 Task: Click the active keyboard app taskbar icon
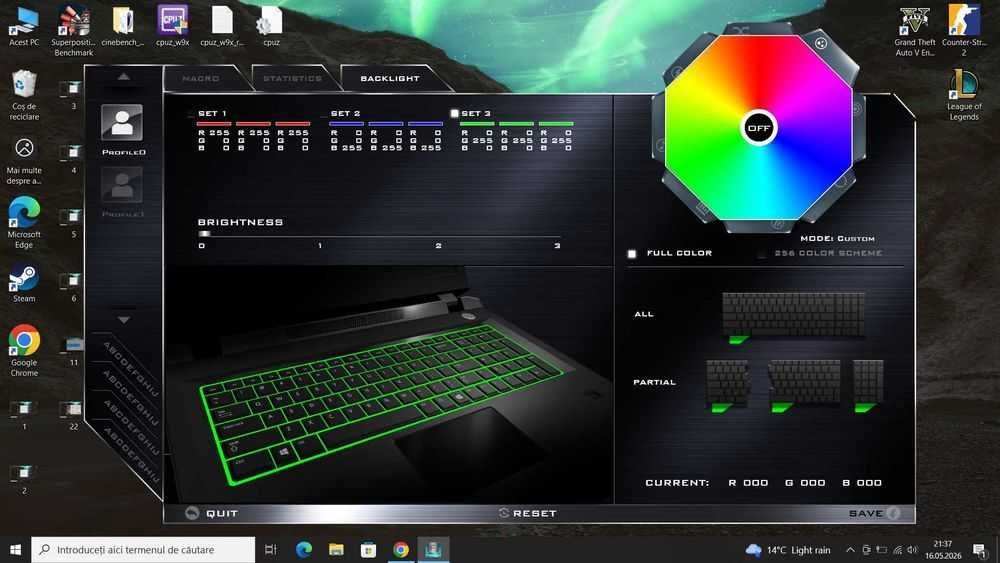(x=433, y=549)
